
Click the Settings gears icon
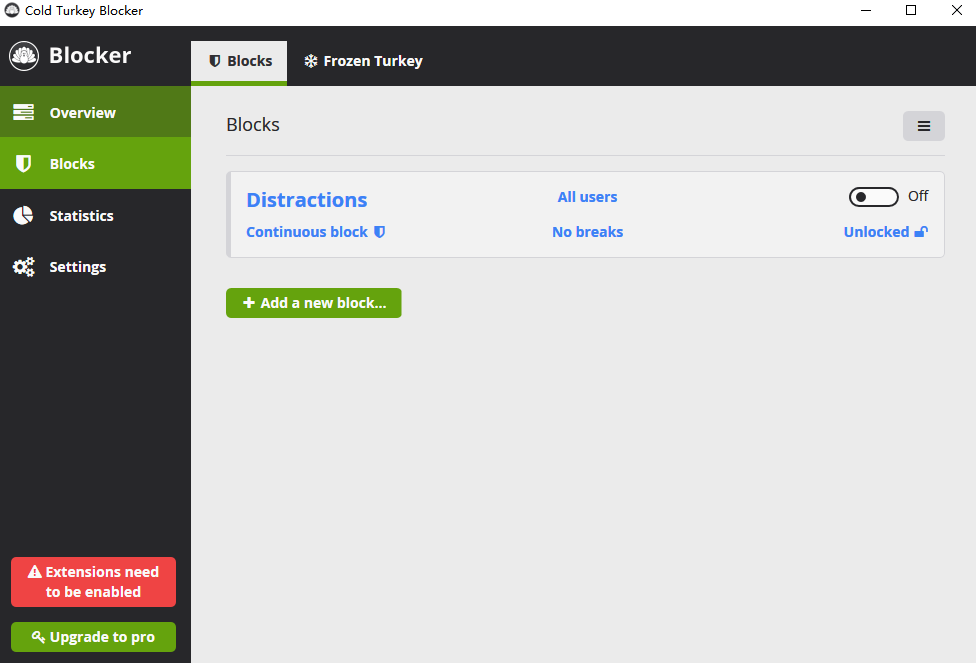point(23,268)
